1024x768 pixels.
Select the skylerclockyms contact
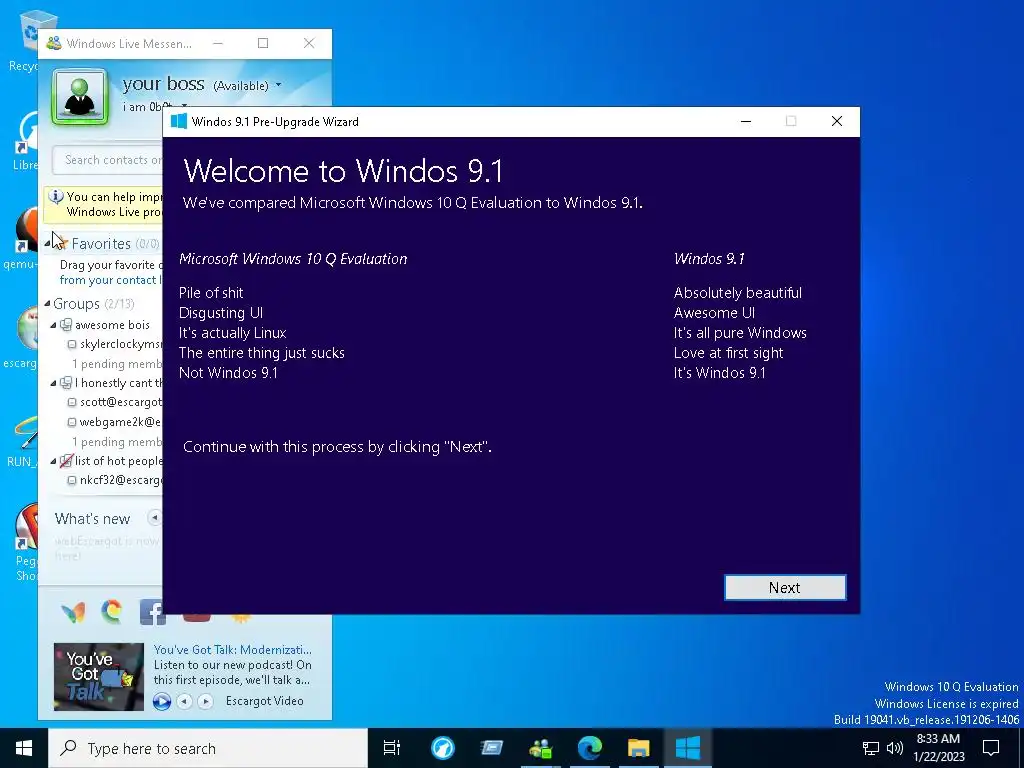[115, 344]
